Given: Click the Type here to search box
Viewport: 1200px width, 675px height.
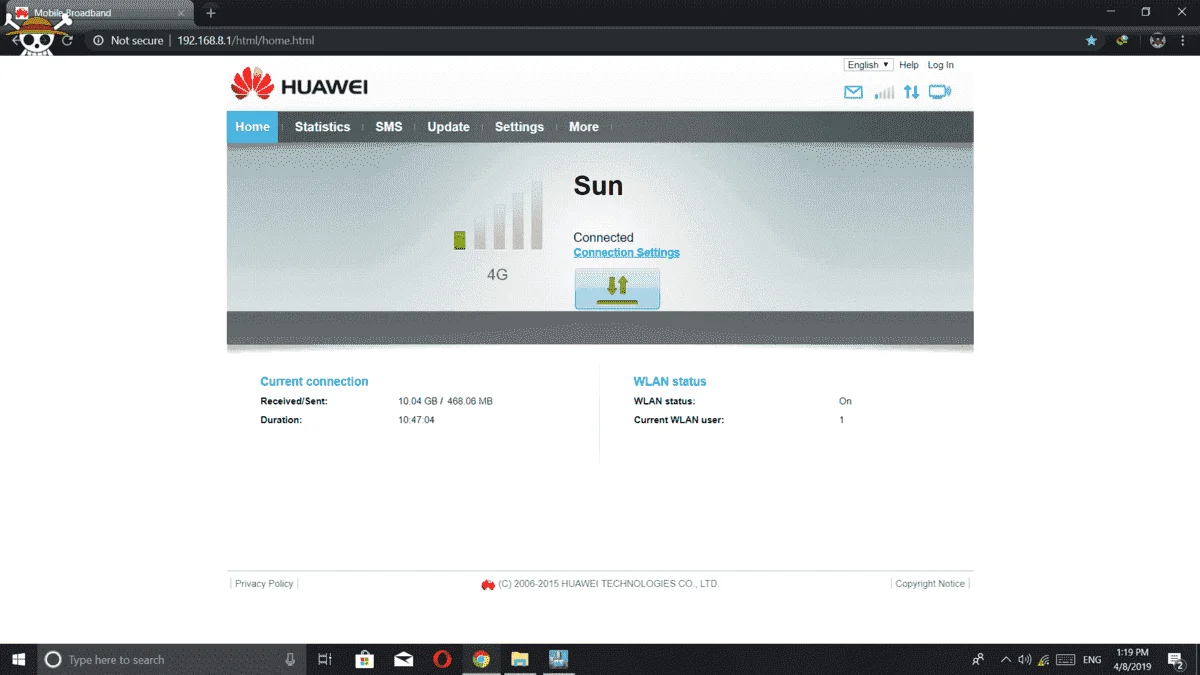Looking at the screenshot, I should click(x=173, y=659).
